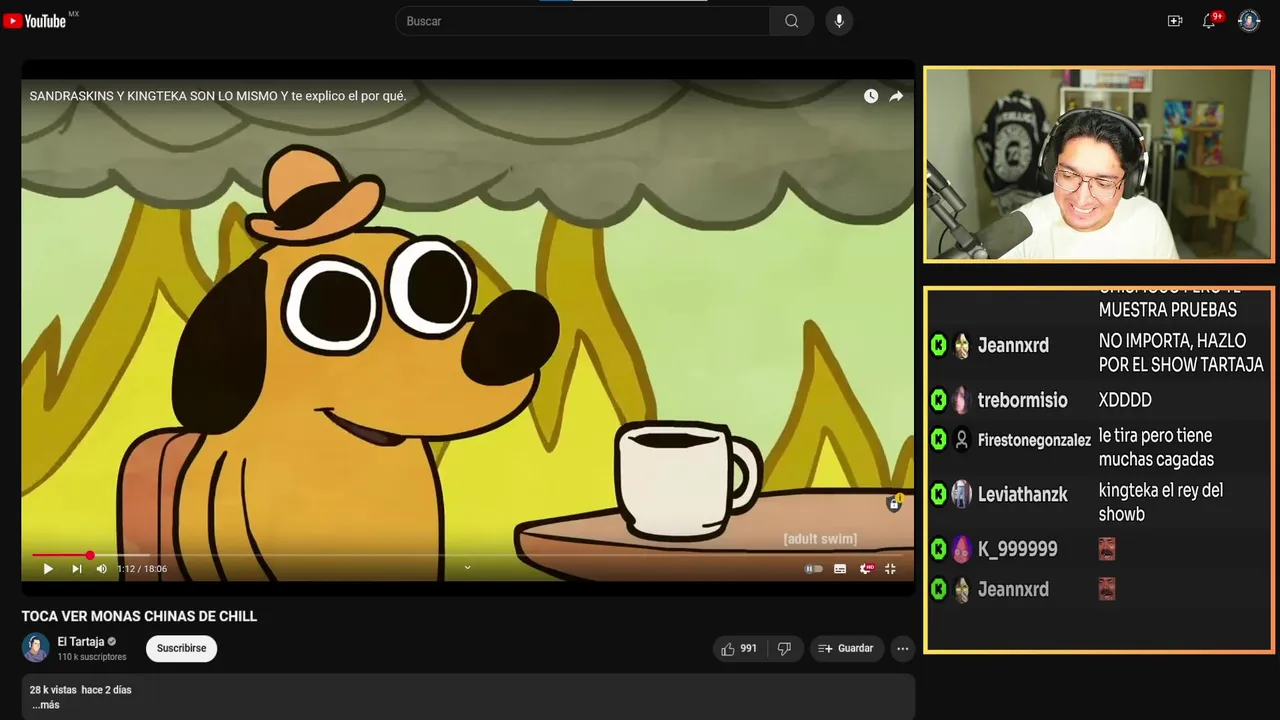Click the Kick badge beside Leviathanzk
Viewport: 1280px width, 720px height.
pos(939,494)
